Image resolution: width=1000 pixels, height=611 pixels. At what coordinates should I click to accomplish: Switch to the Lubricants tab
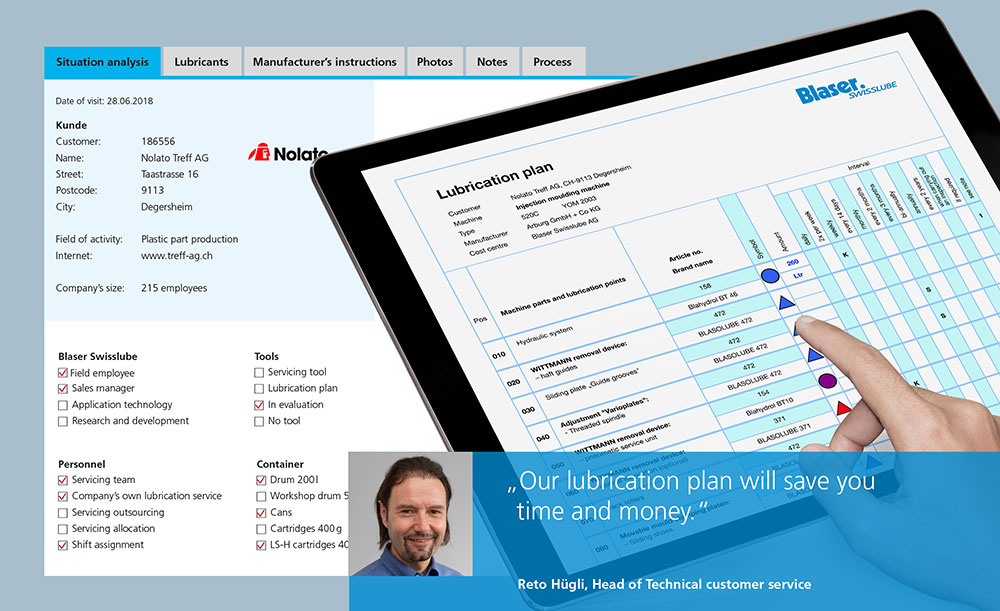[201, 62]
